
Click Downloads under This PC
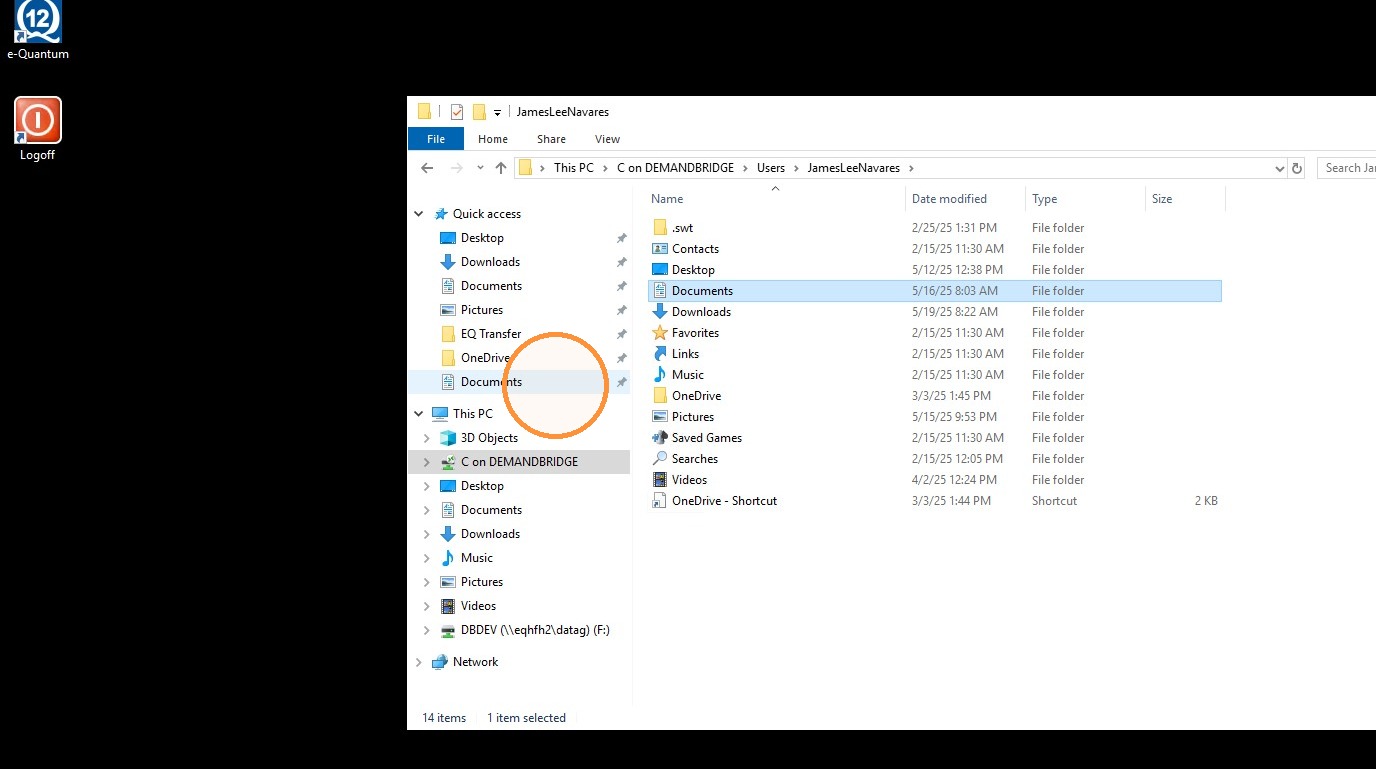point(490,534)
